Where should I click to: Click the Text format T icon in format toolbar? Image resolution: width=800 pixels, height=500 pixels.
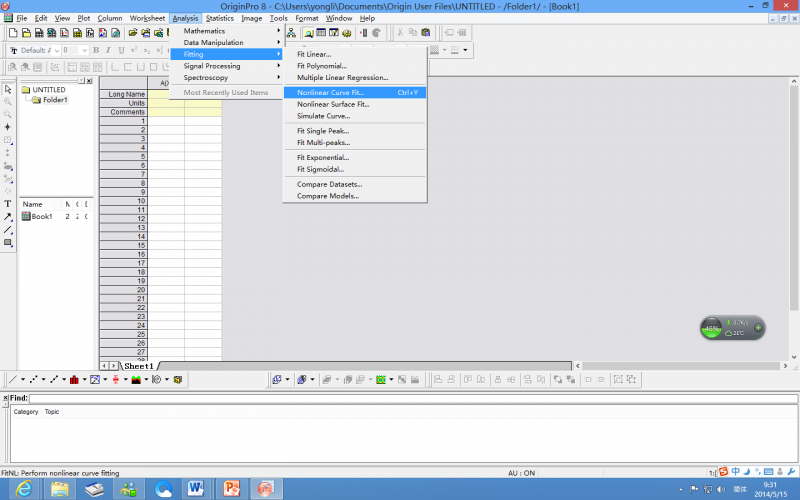(x=14, y=51)
